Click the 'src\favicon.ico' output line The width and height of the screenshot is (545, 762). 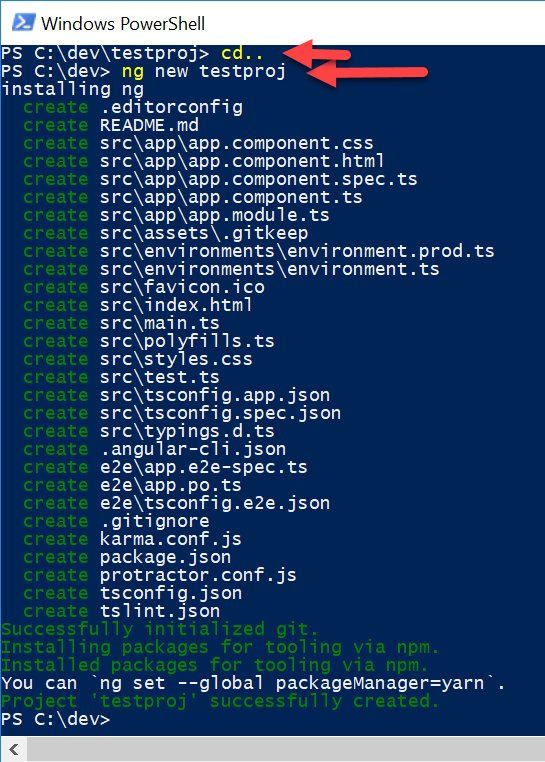144,287
